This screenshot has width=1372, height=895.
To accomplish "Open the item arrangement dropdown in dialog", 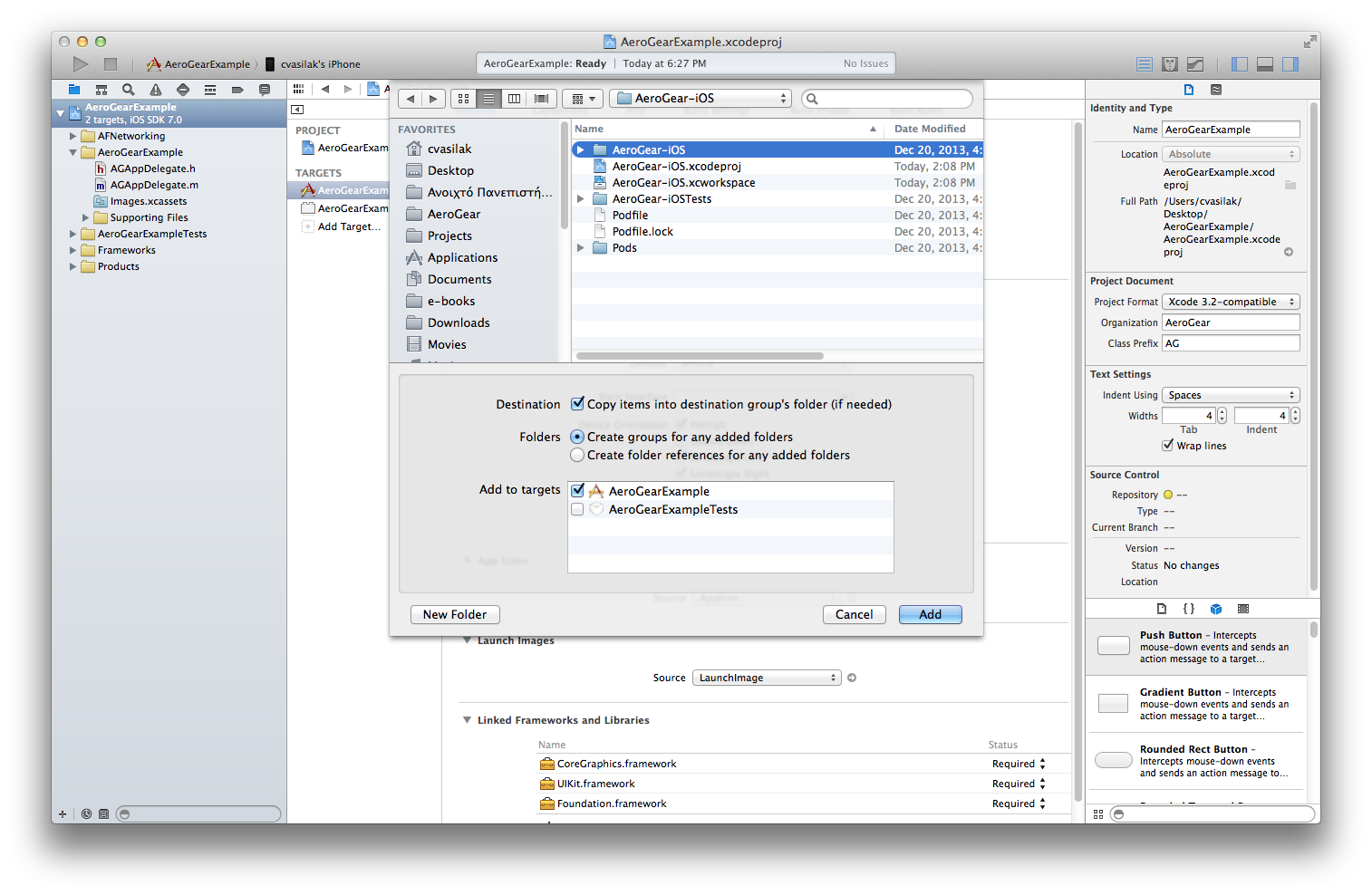I will (x=583, y=99).
